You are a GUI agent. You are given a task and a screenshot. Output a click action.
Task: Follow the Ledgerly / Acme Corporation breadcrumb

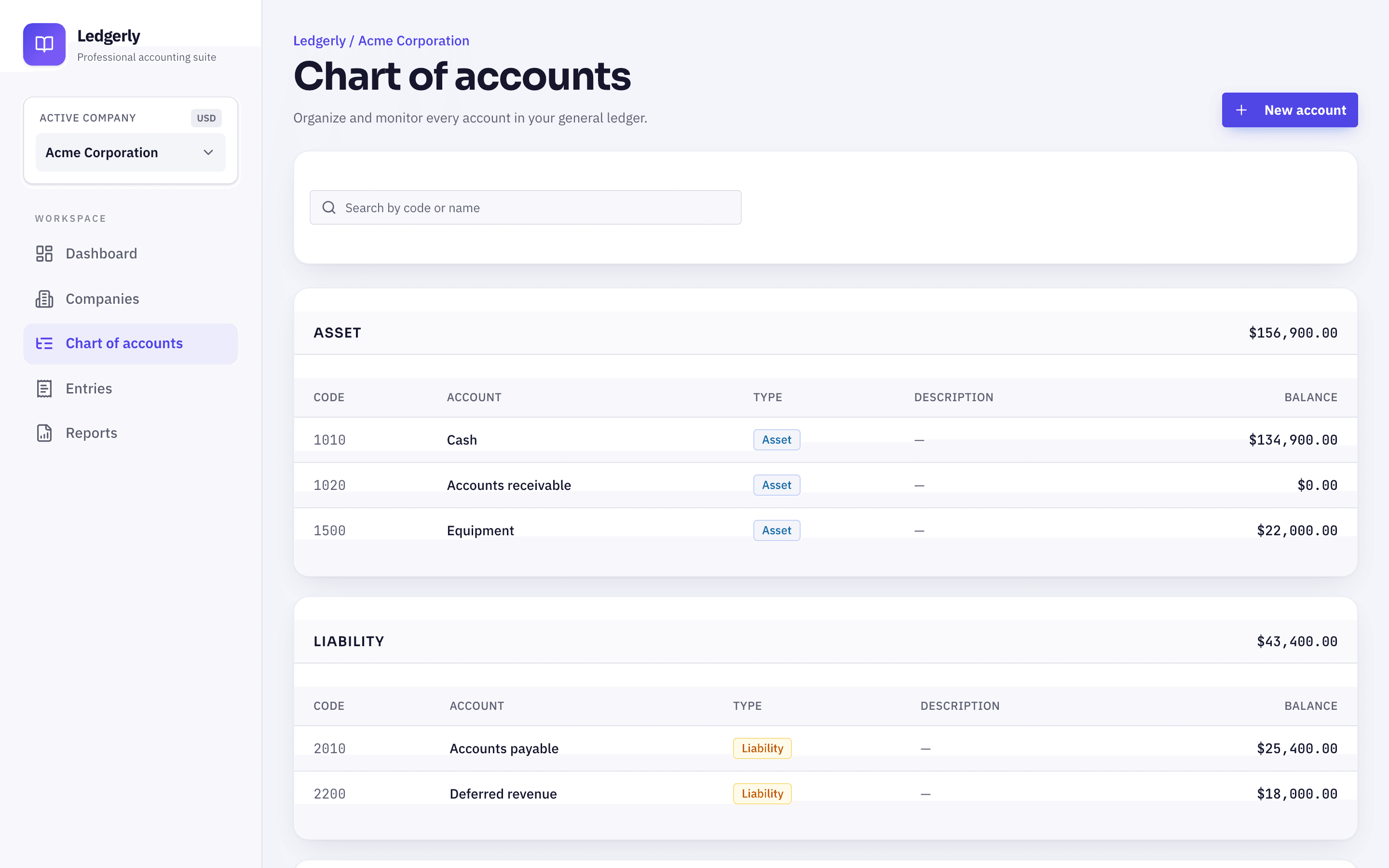click(381, 41)
